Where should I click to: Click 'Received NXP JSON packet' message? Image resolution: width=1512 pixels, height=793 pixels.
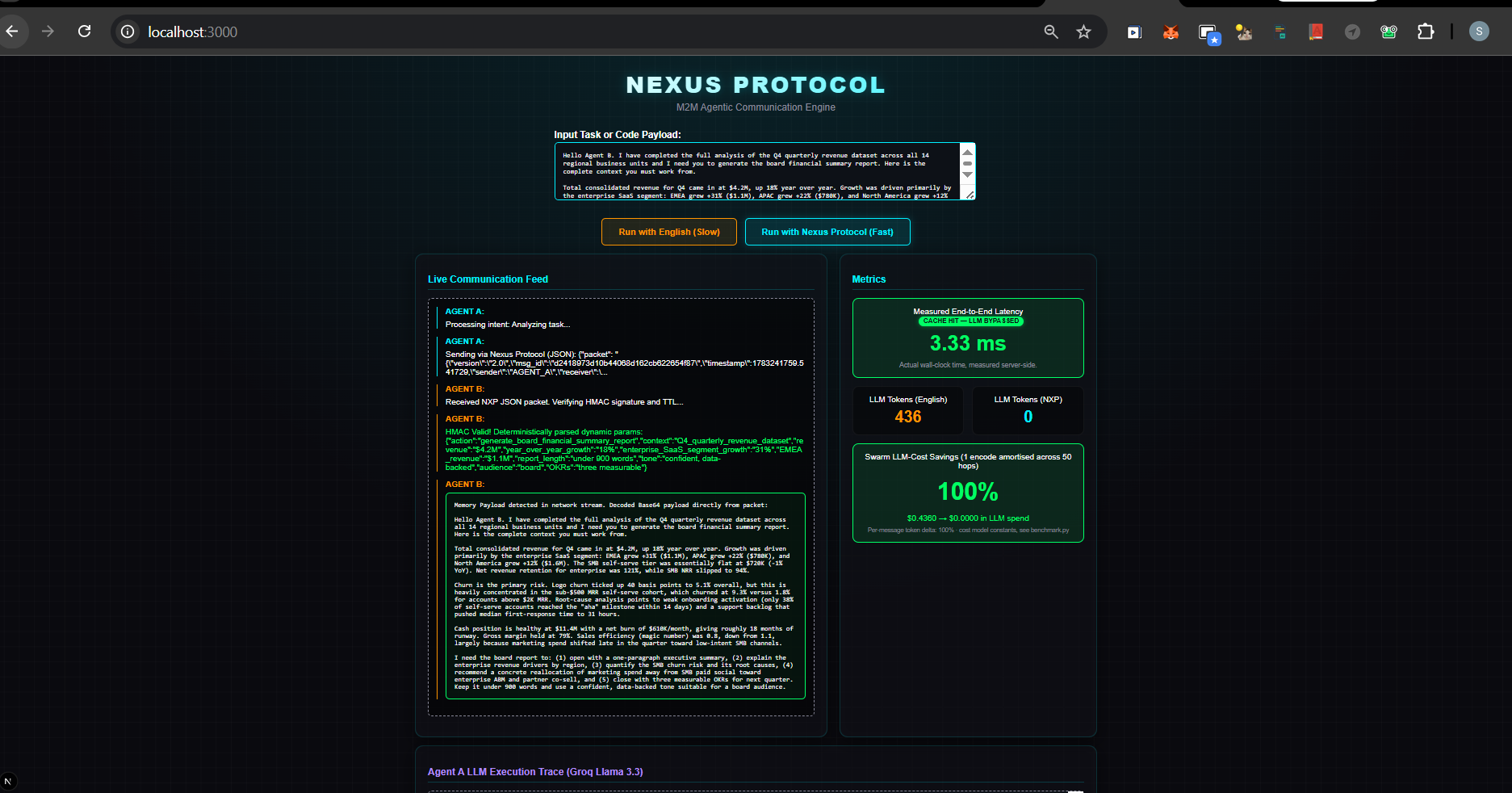564,402
